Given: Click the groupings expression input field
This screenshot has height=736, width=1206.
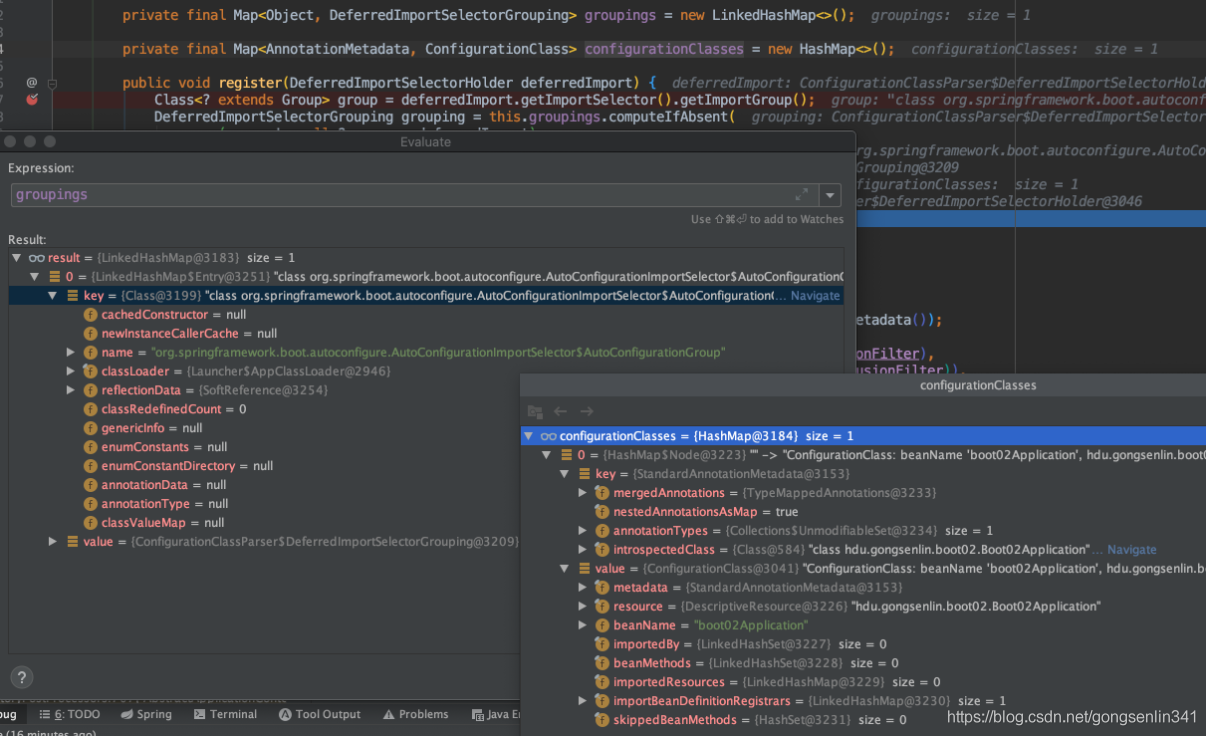Looking at the screenshot, I should point(414,195).
